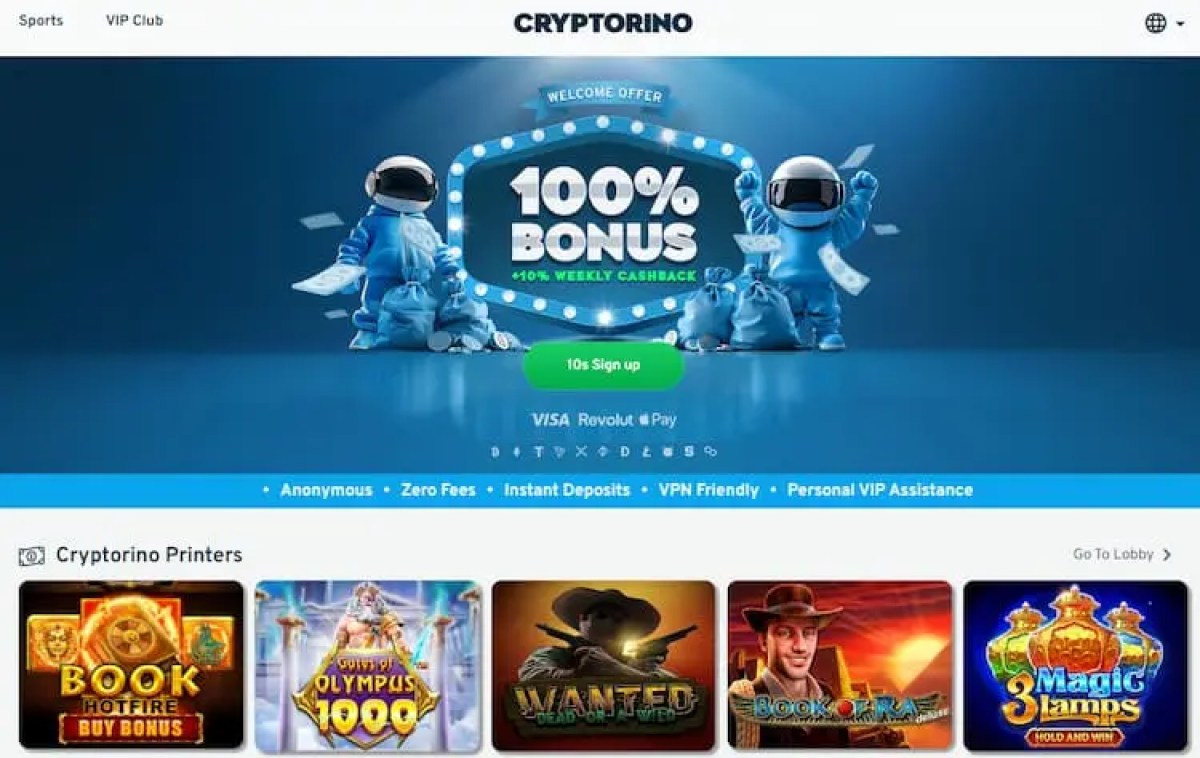This screenshot has height=758, width=1200.
Task: Select the Apple Pay logo
Action: [x=658, y=420]
